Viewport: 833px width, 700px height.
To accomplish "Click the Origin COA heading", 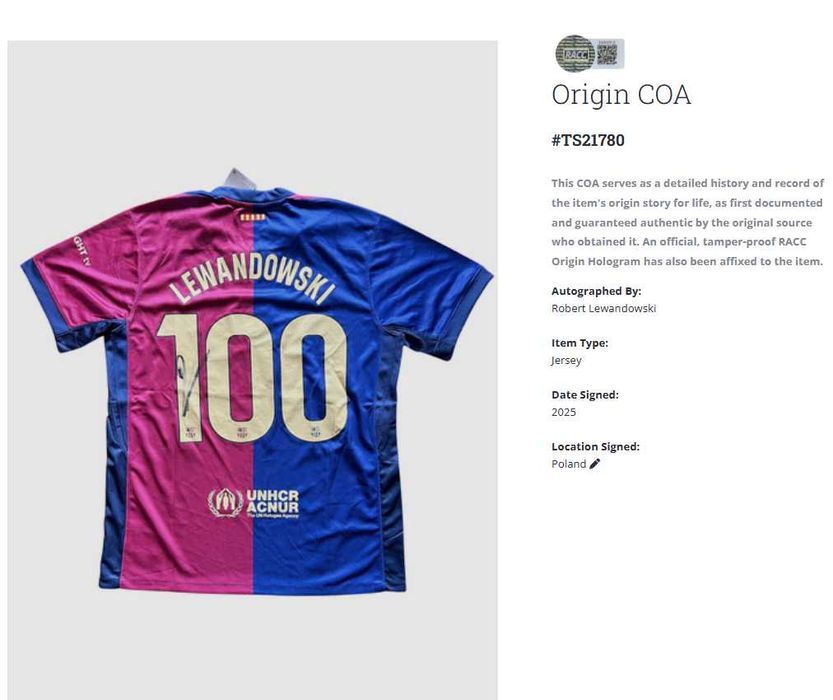I will pyautogui.click(x=621, y=95).
